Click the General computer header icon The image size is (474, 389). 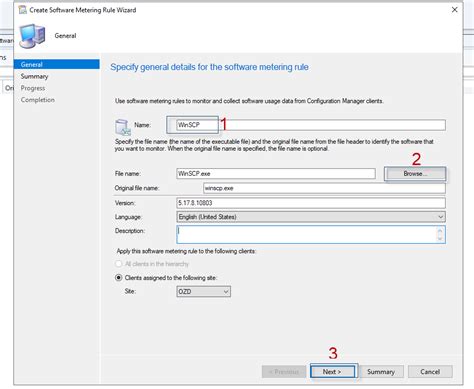tap(32, 36)
